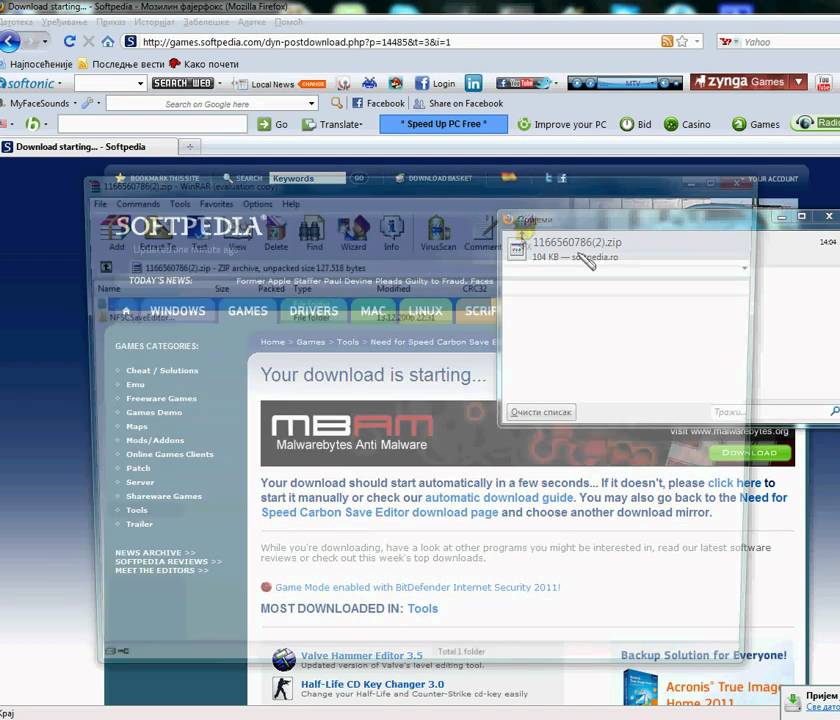
Task: Open WinRAR Favorites menu
Action: click(x=216, y=204)
